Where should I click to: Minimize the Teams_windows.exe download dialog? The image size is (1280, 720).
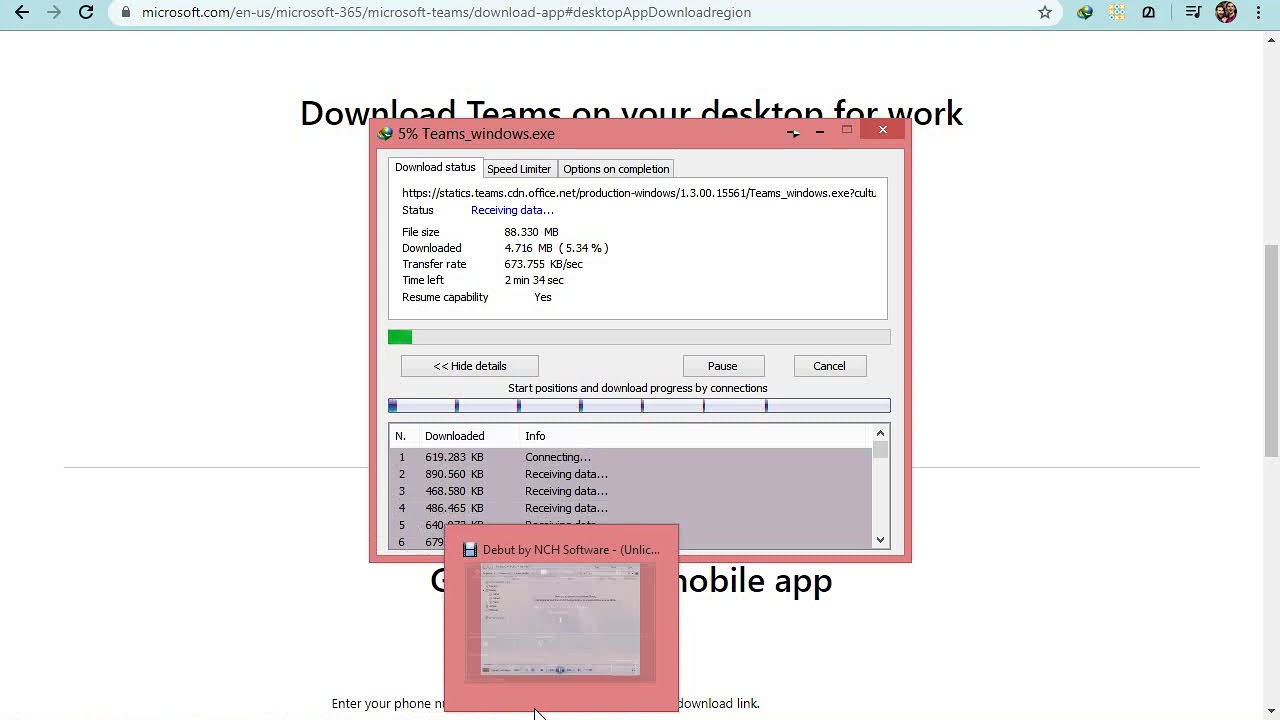(820, 131)
